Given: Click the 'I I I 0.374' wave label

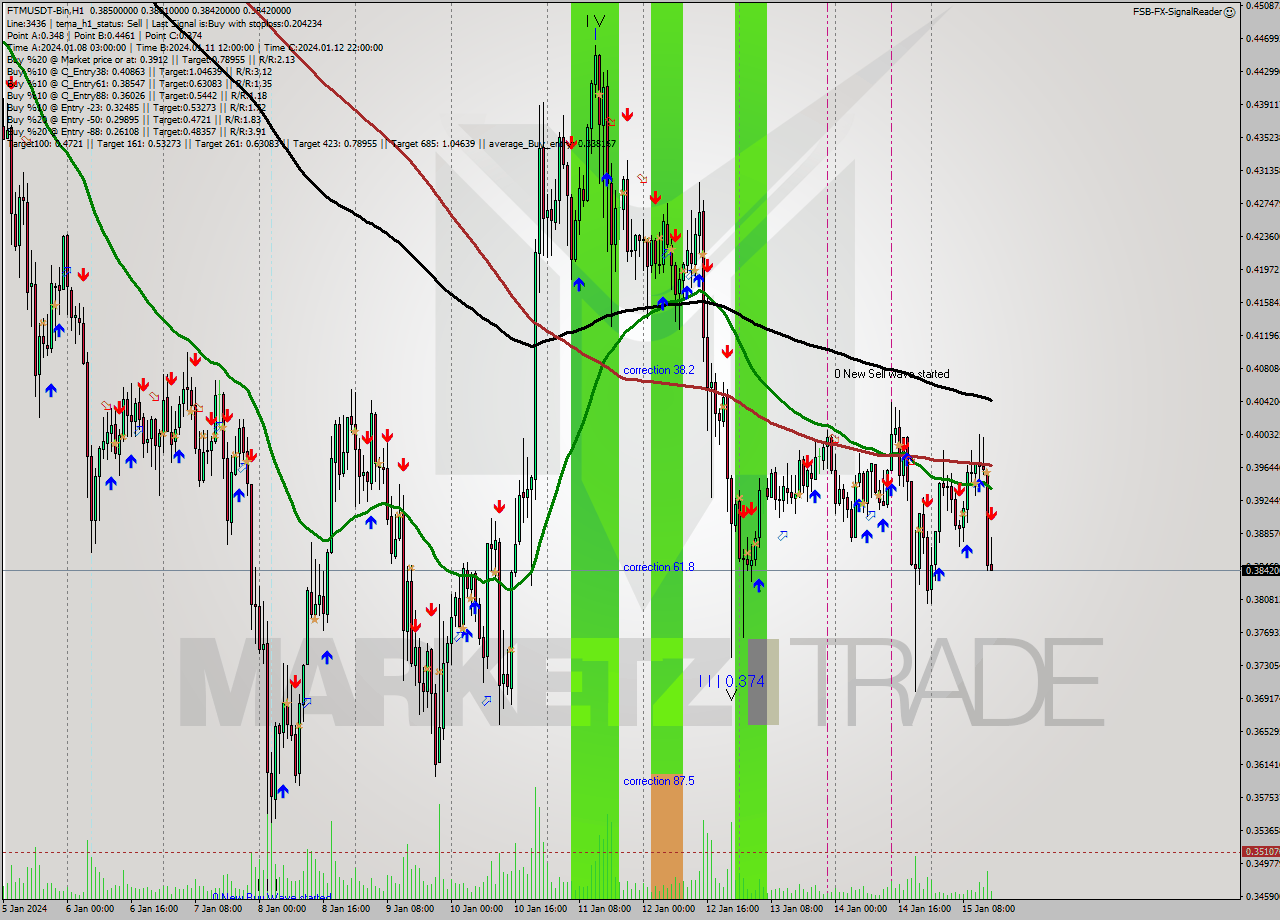Looking at the screenshot, I should (731, 681).
